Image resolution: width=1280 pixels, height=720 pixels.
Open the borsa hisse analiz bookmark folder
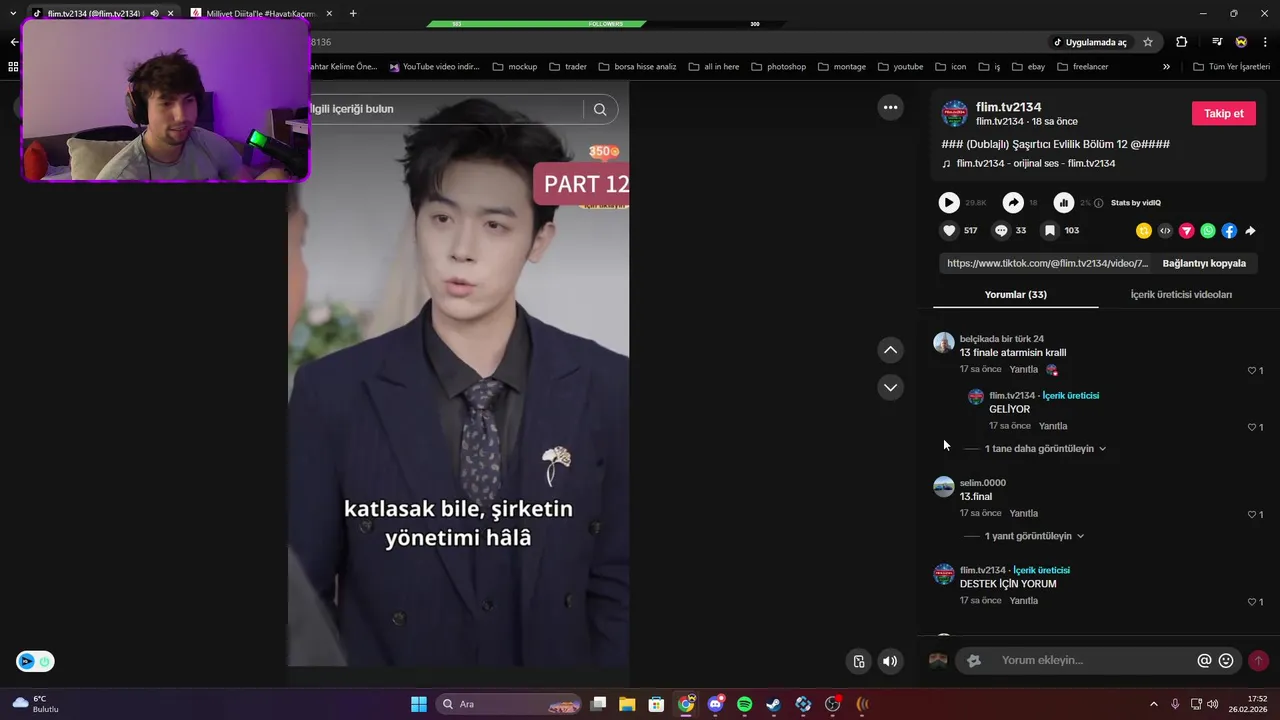(638, 67)
